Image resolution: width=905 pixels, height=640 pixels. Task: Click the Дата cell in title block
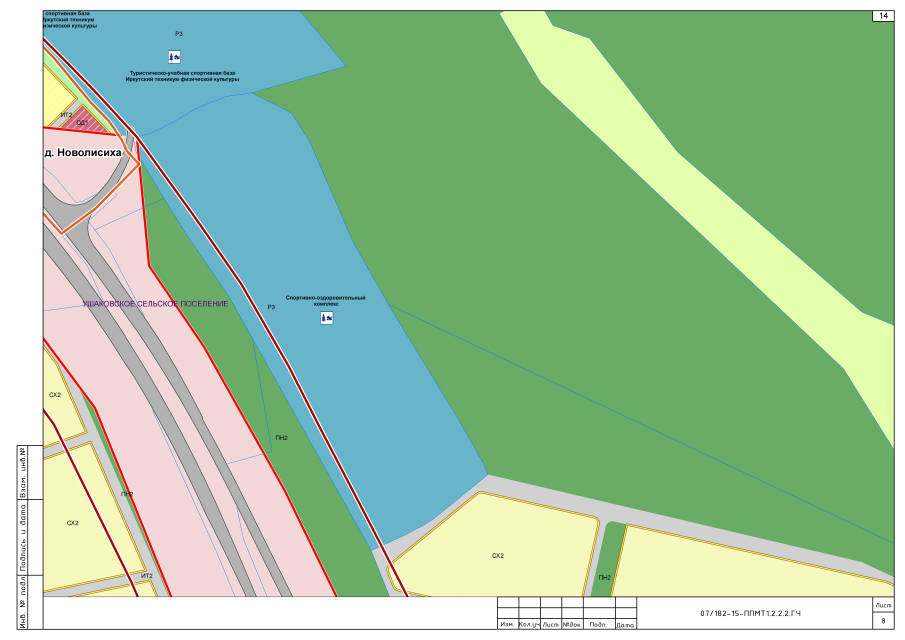point(625,625)
